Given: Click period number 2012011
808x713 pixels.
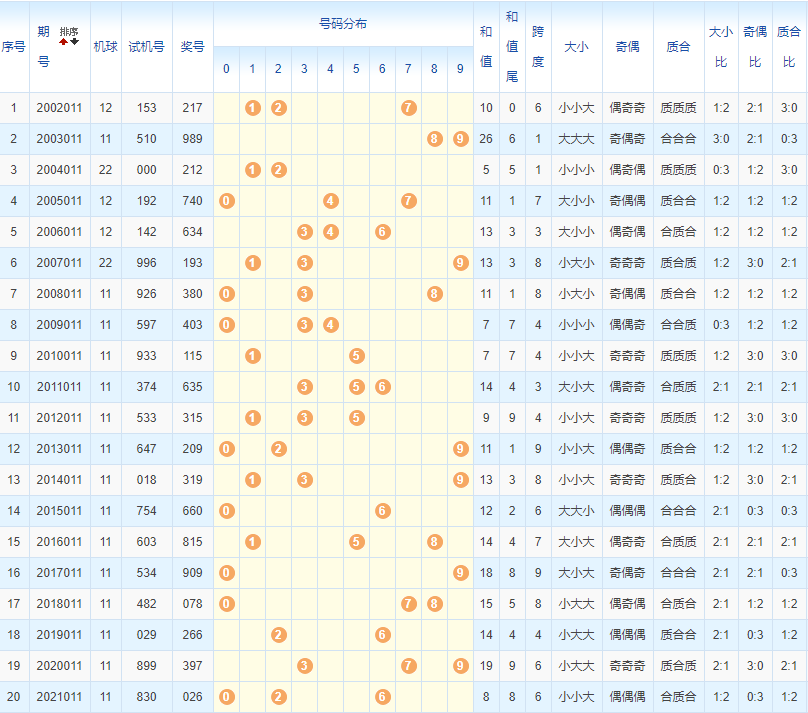Looking at the screenshot, I should tap(59, 417).
